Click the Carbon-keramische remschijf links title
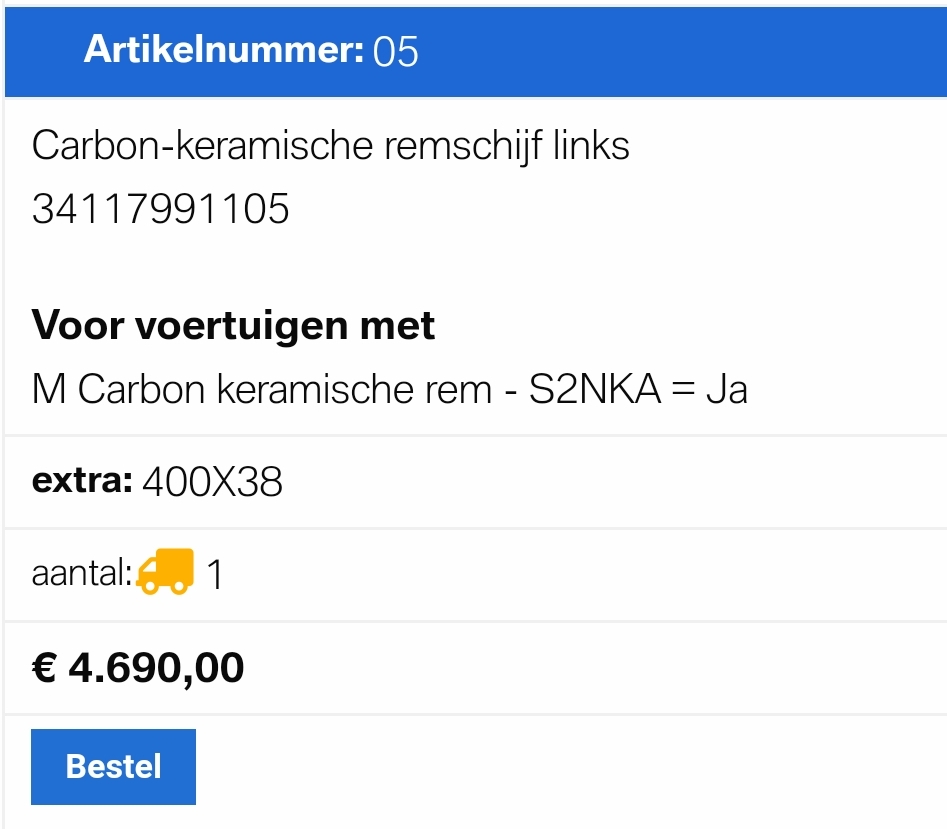Image resolution: width=947 pixels, height=829 pixels. (x=330, y=146)
